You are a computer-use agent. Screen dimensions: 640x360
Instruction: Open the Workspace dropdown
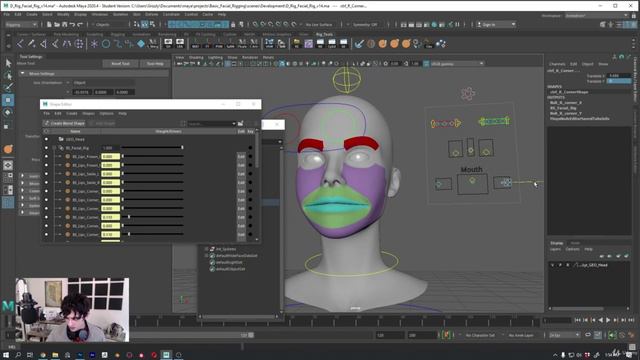596,16
